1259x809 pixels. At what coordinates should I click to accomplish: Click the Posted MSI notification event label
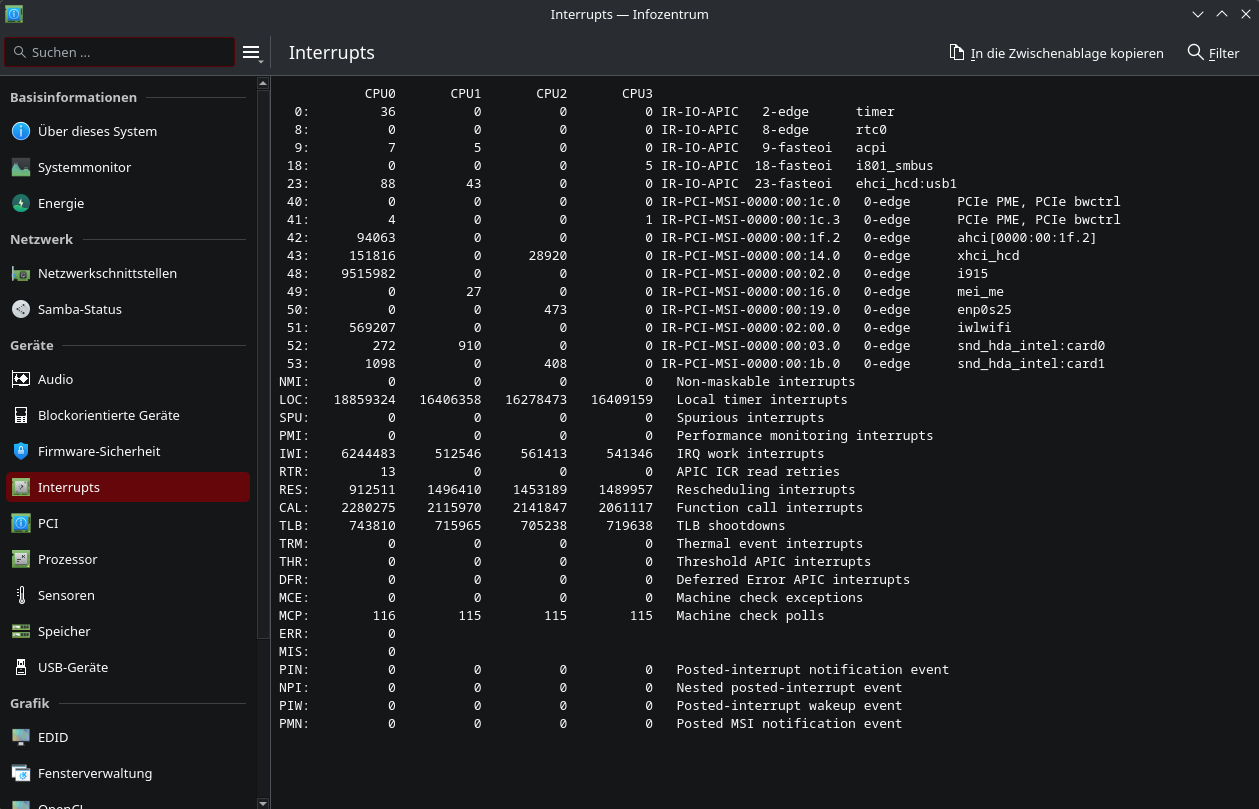(x=789, y=723)
